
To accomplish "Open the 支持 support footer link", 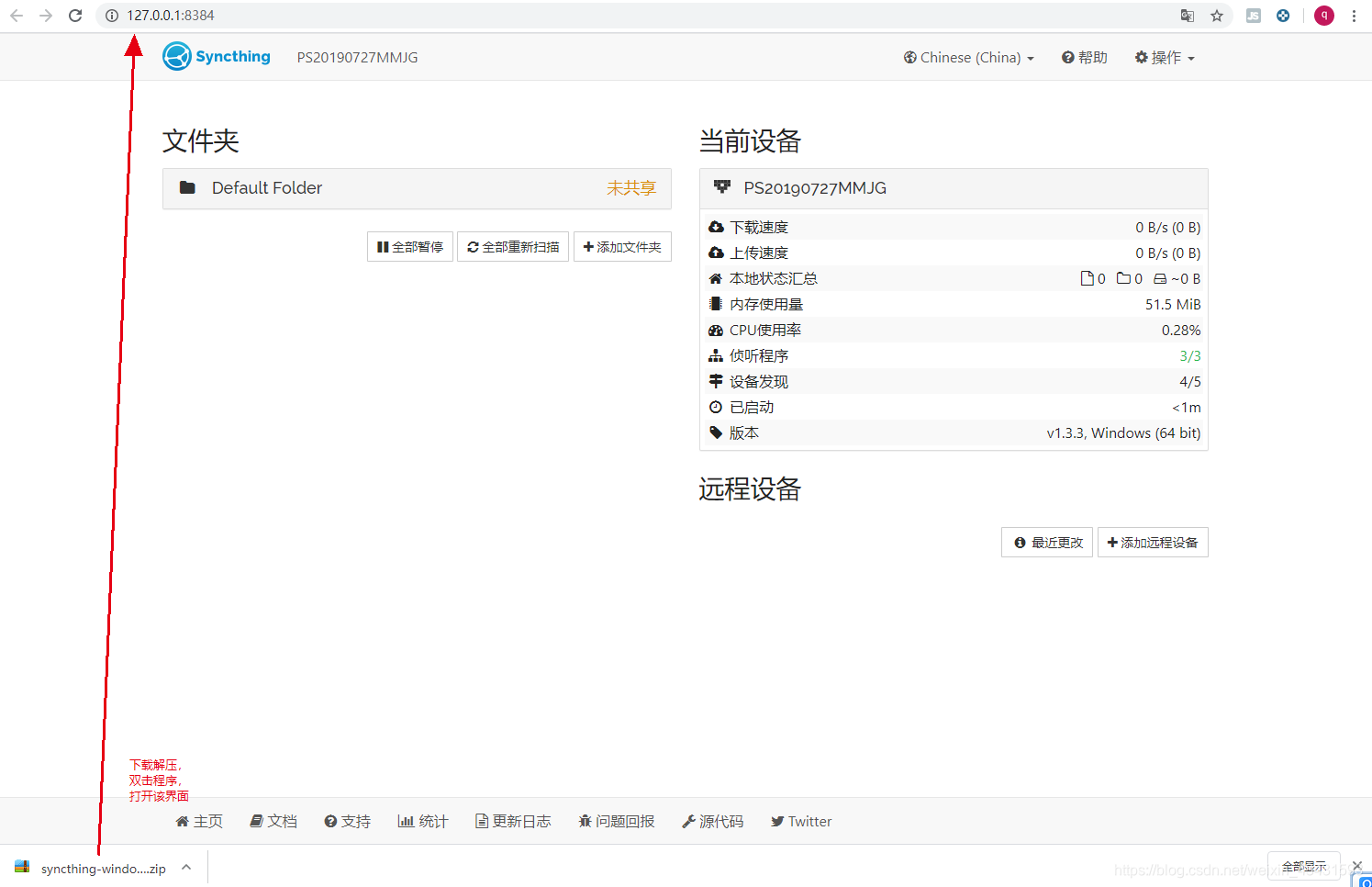I will (347, 821).
